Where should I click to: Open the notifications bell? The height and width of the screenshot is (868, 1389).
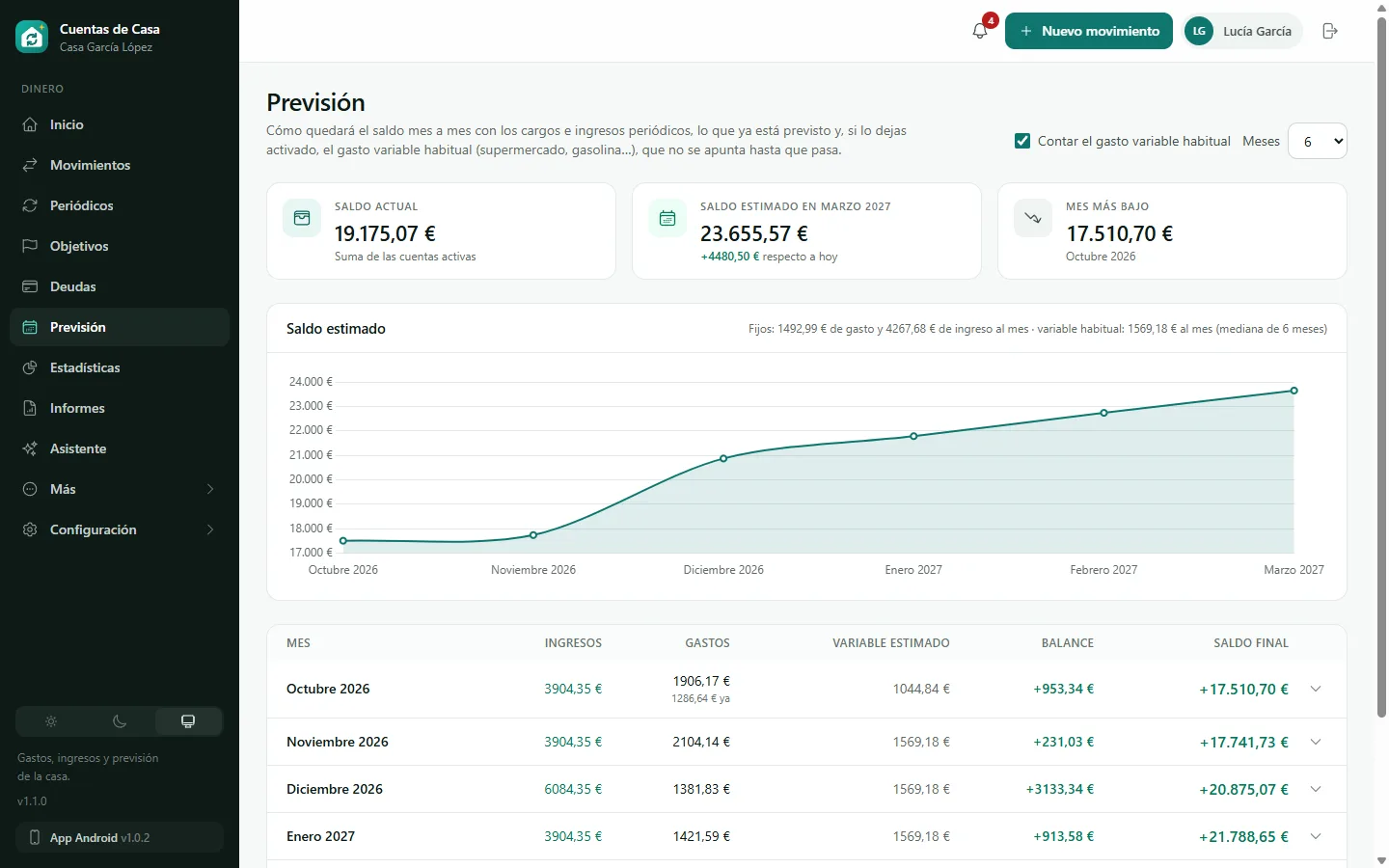pyautogui.click(x=980, y=31)
